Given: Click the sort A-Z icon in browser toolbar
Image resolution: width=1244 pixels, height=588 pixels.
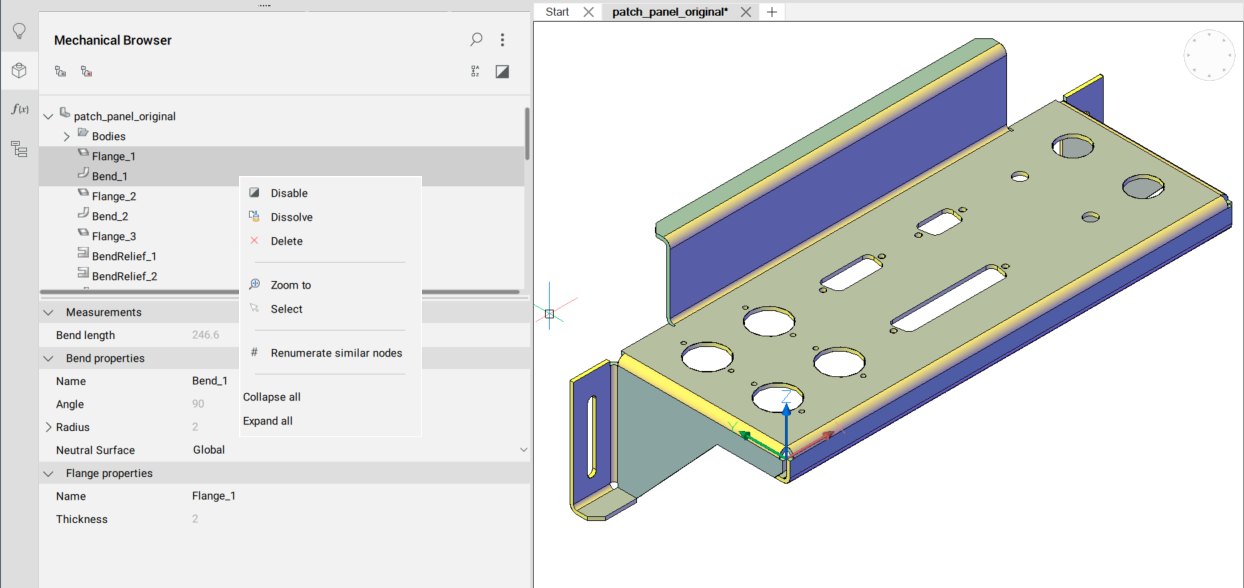Looking at the screenshot, I should click(476, 71).
